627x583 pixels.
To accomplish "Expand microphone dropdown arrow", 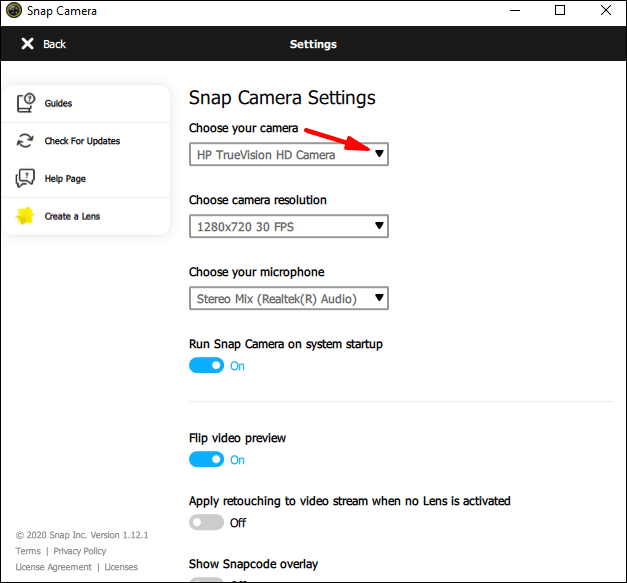I will 379,298.
